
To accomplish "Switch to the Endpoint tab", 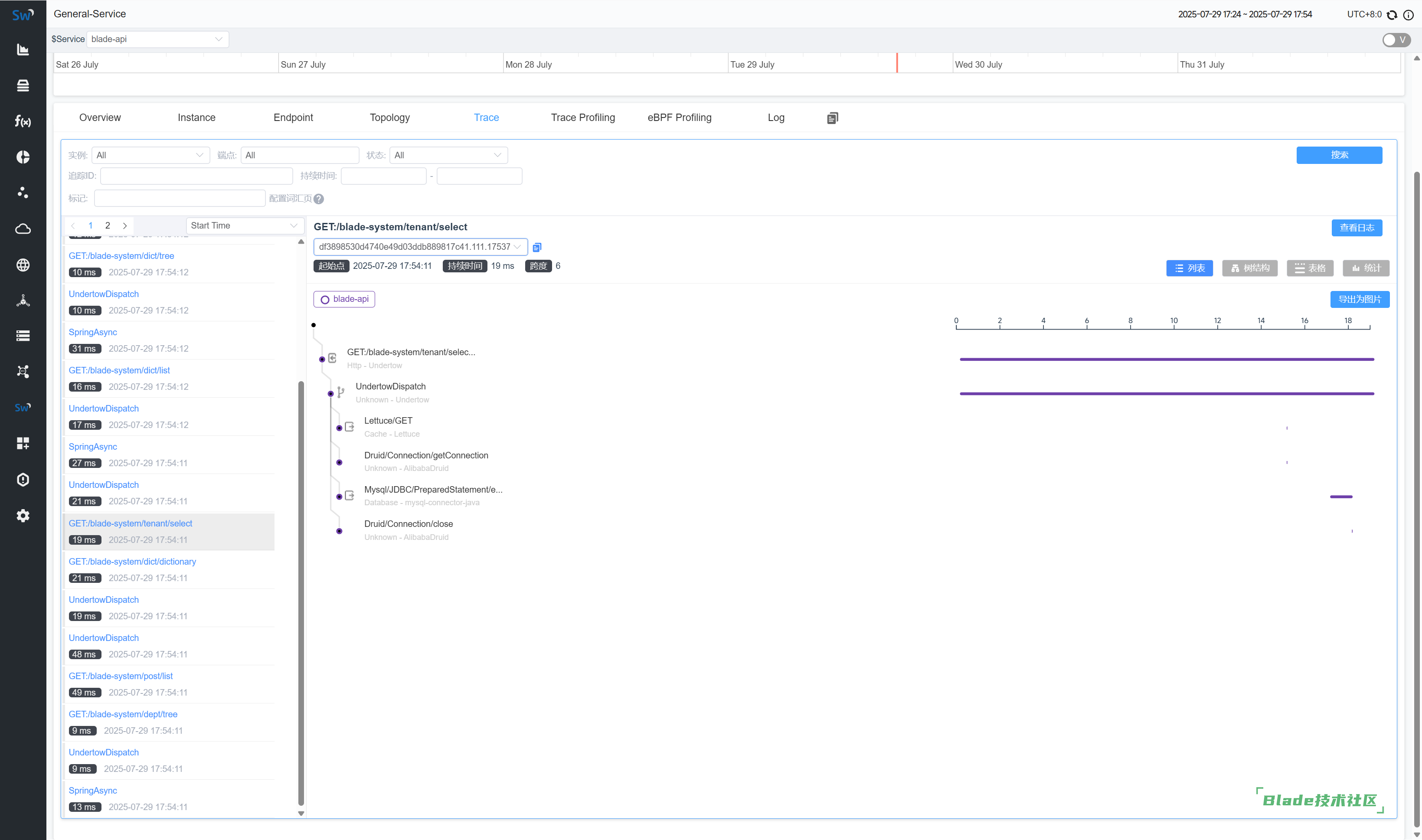I will pos(293,118).
